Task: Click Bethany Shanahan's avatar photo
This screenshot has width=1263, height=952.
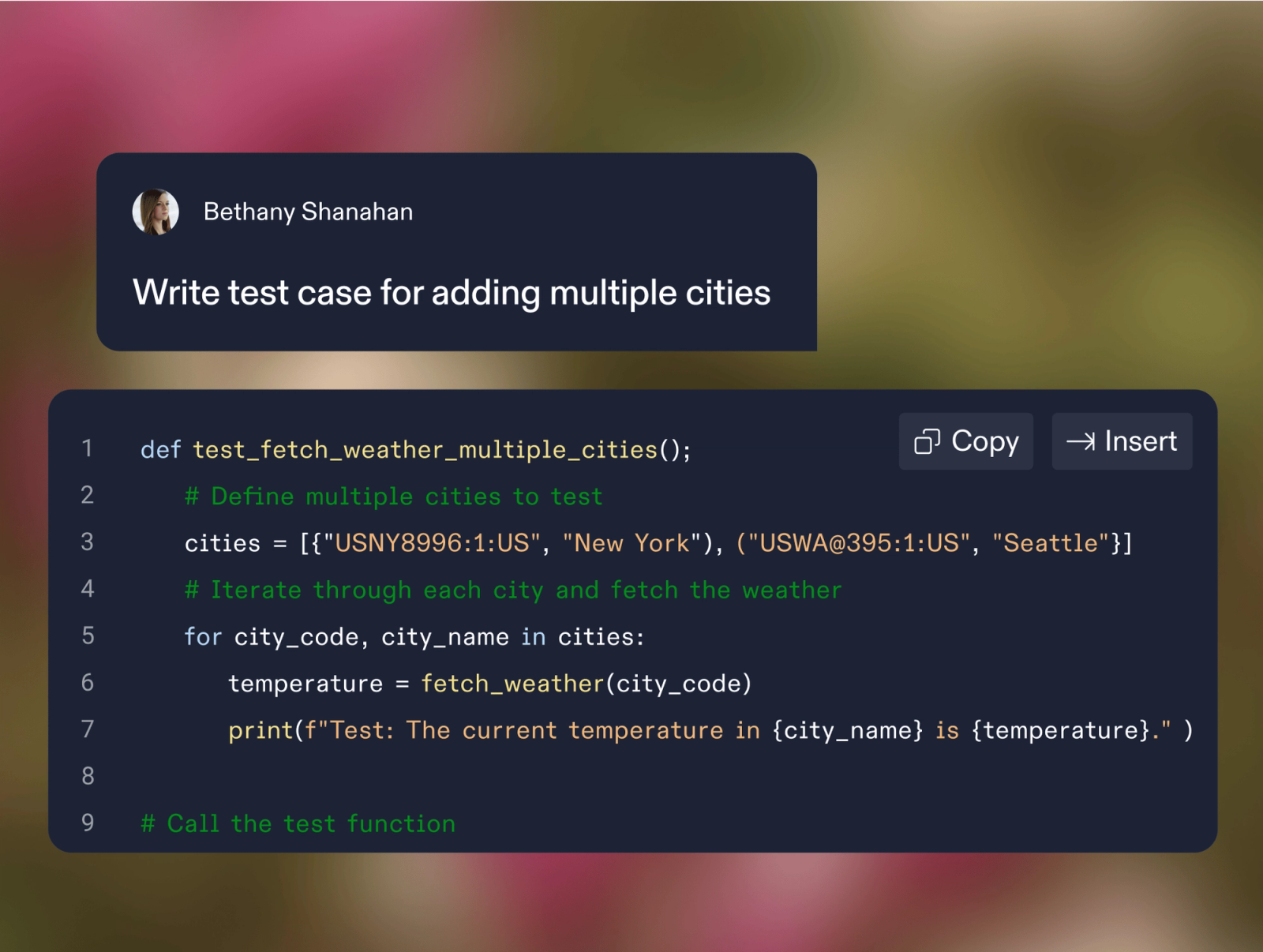Action: 156,212
